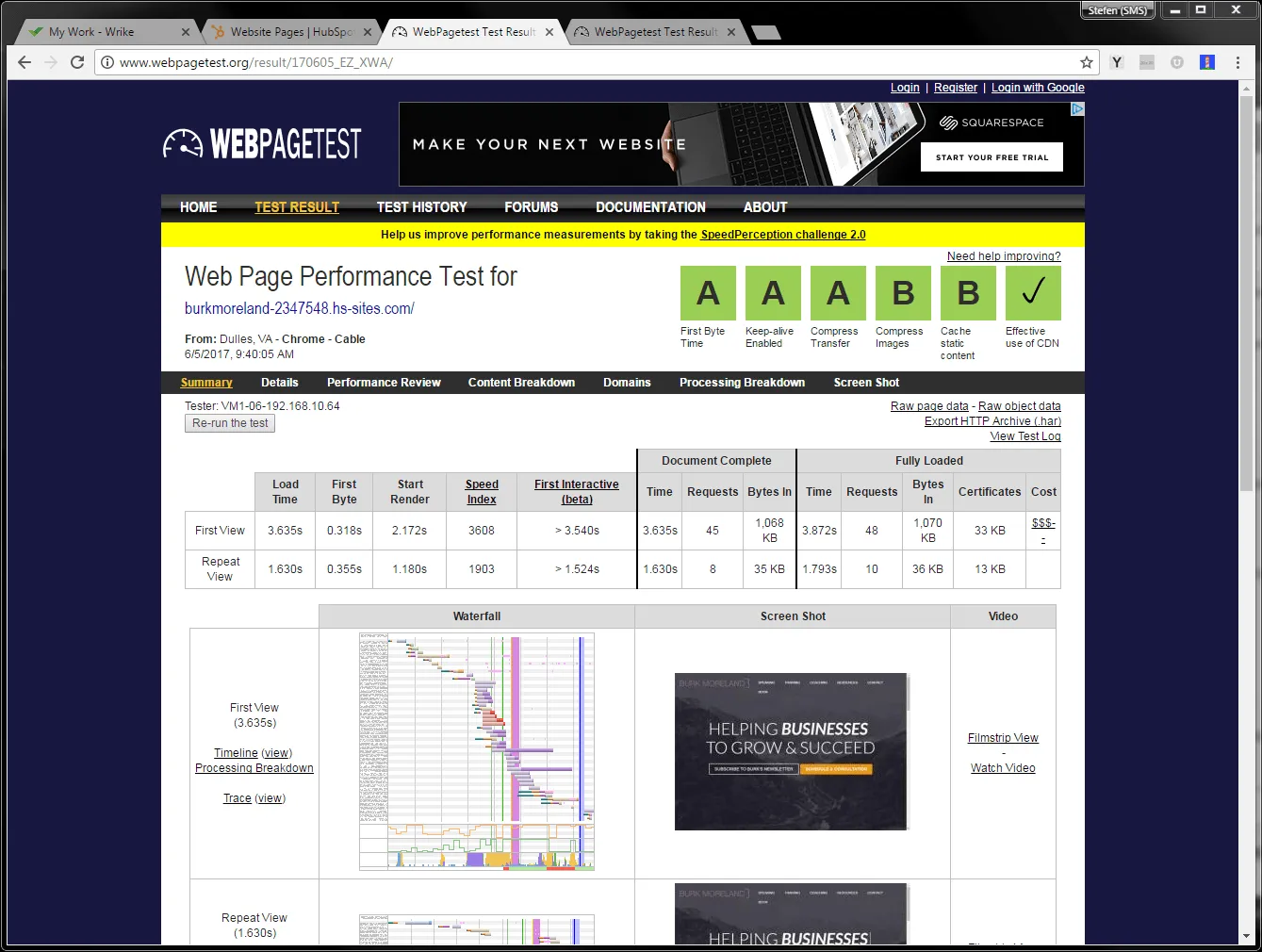Click the page vertical scrollbar down arrow
The image size is (1262, 952).
tap(1246, 937)
